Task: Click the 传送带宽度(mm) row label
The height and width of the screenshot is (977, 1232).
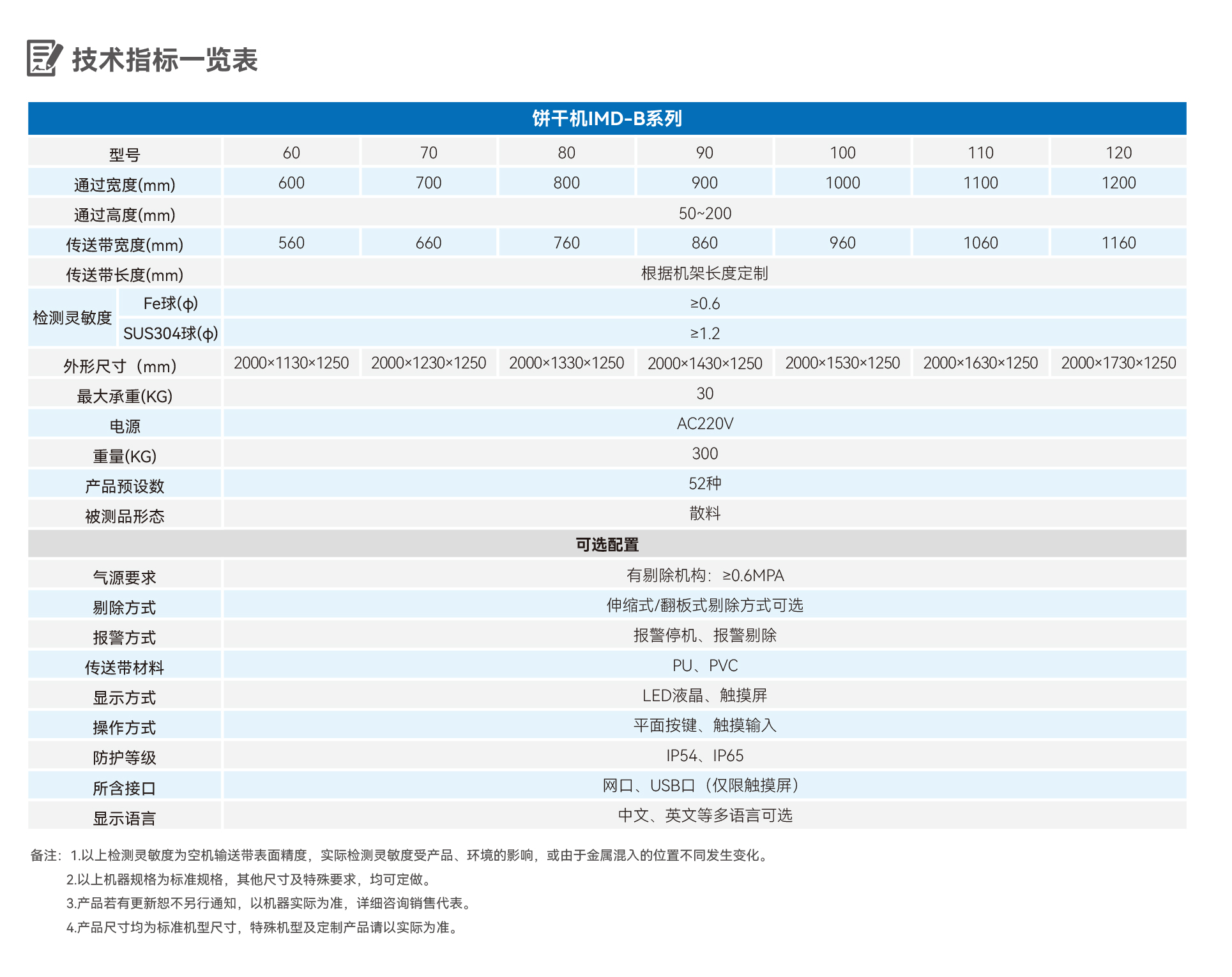Action: coord(125,243)
